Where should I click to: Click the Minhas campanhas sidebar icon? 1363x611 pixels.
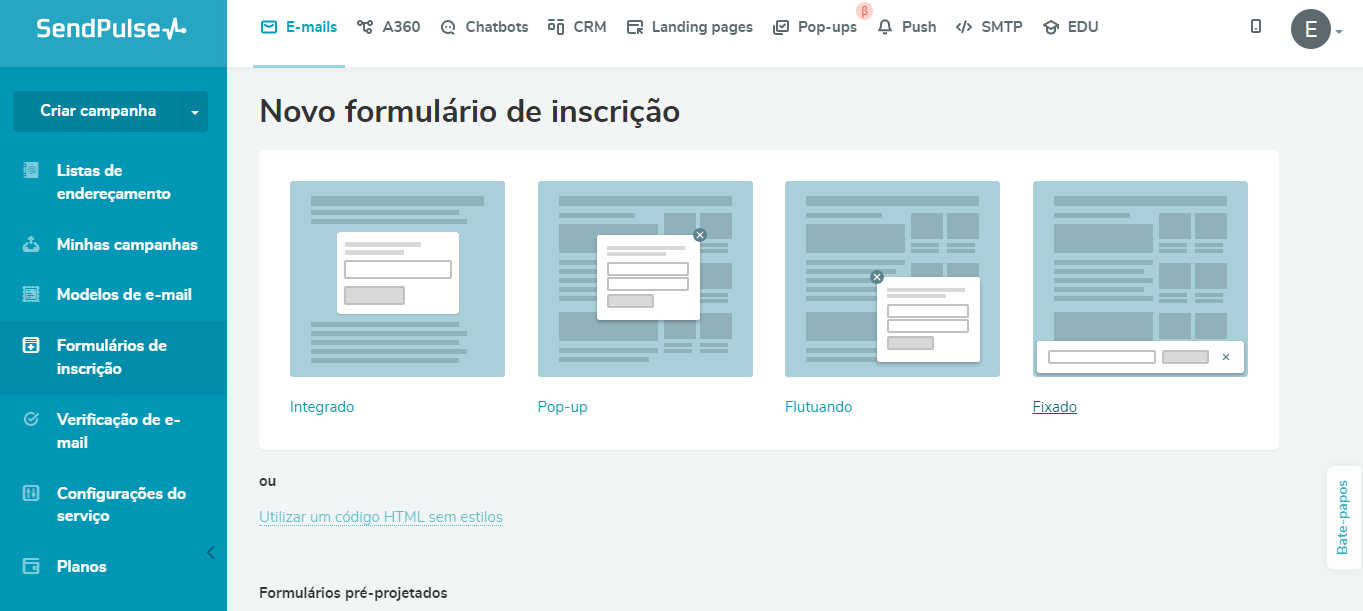31,244
